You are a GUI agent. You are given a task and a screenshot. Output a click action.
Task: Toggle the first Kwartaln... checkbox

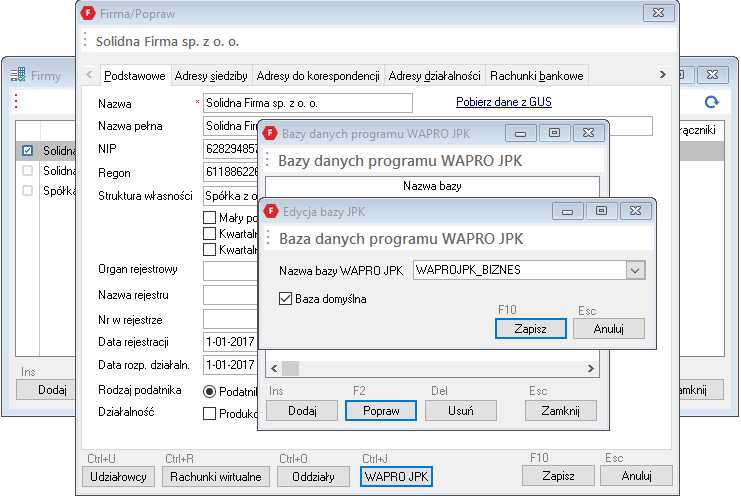209,233
